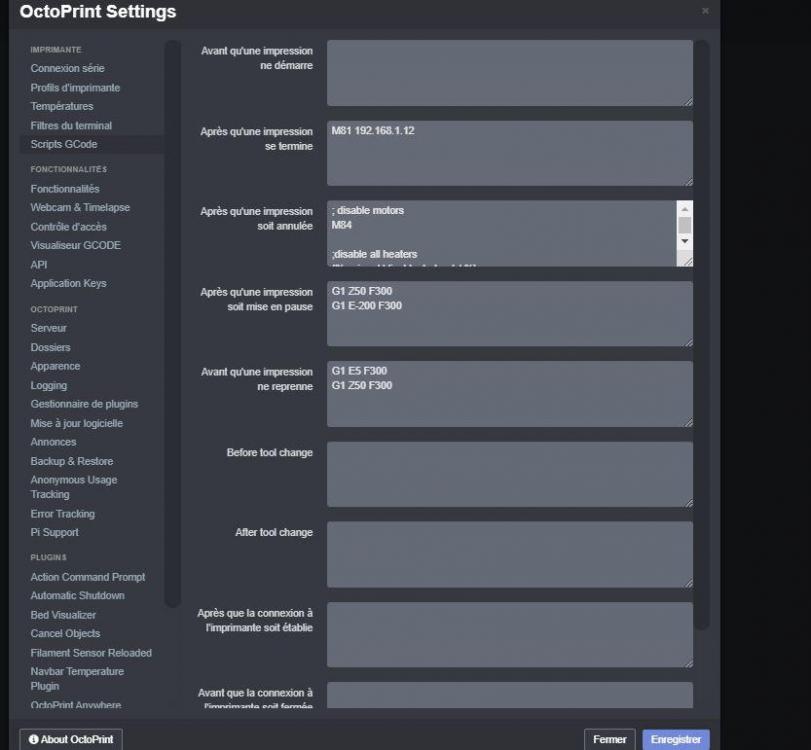Select Annonces sidebar entry
The width and height of the screenshot is (811, 750).
(53, 442)
